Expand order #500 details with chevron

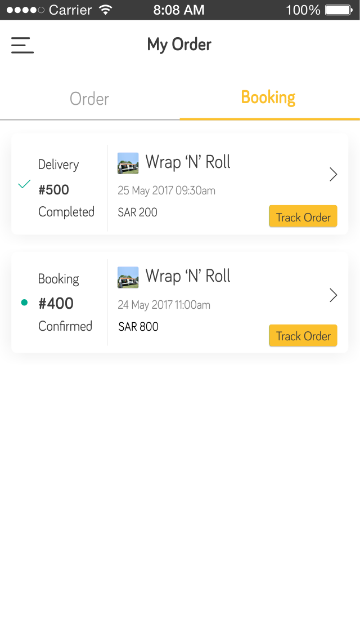tap(333, 175)
